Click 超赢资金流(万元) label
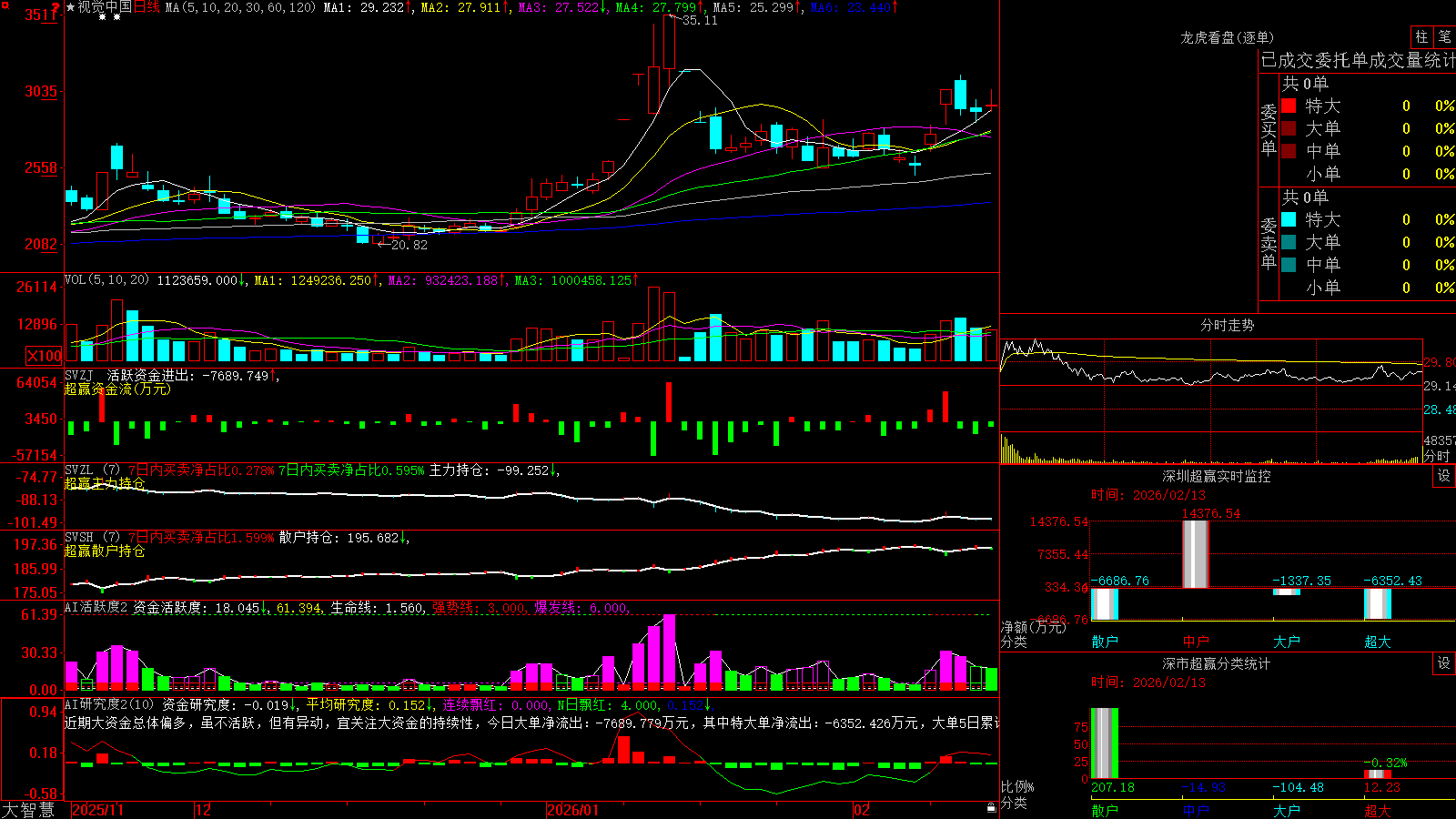This screenshot has width=1456, height=819. coord(117,389)
